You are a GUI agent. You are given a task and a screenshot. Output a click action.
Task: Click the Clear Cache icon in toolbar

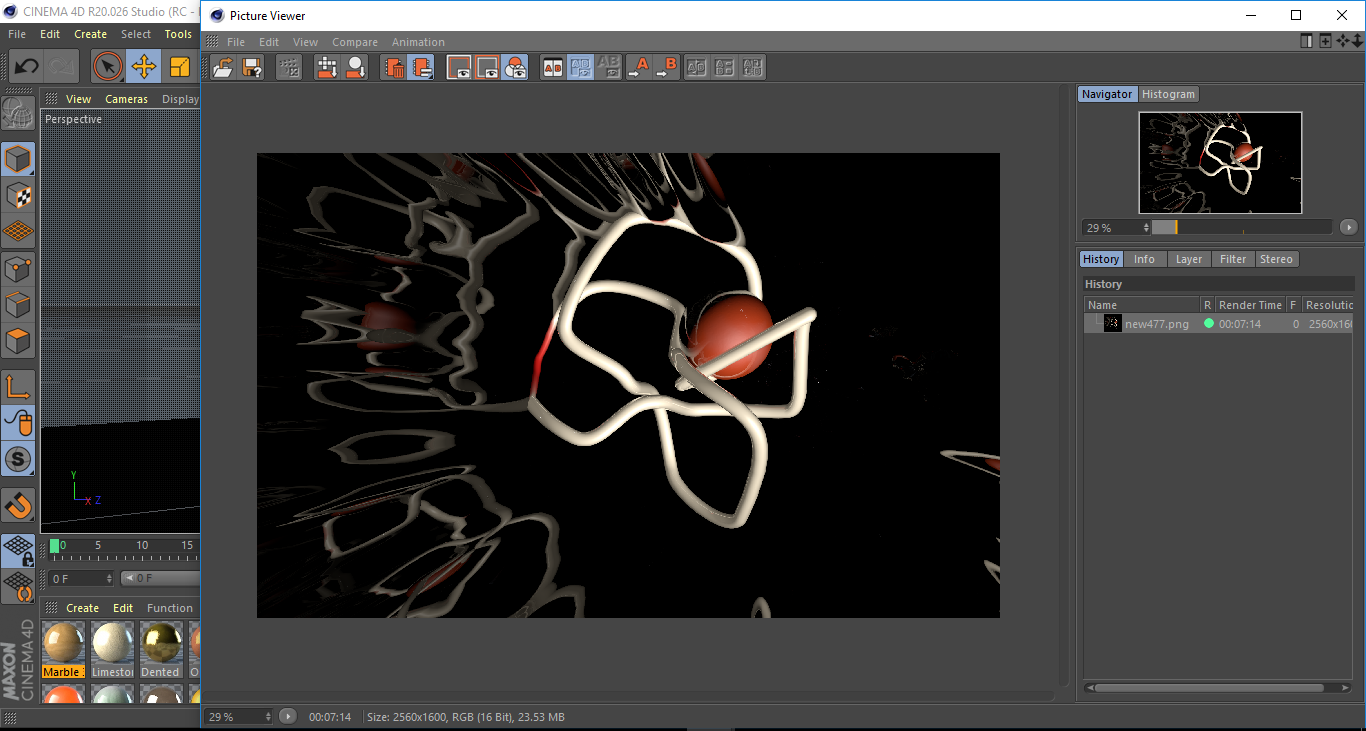coord(422,67)
